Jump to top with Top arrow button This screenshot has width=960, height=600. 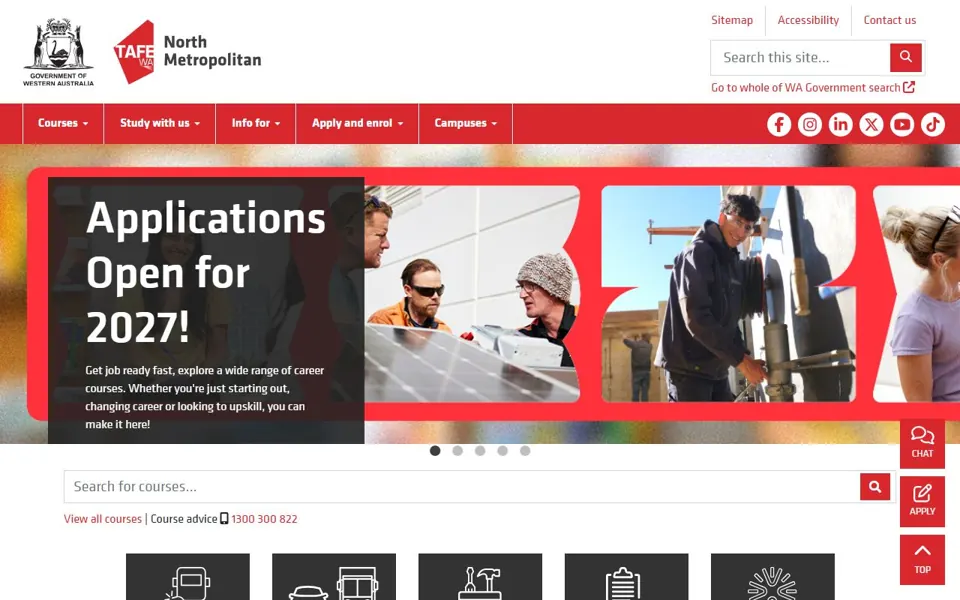922,560
